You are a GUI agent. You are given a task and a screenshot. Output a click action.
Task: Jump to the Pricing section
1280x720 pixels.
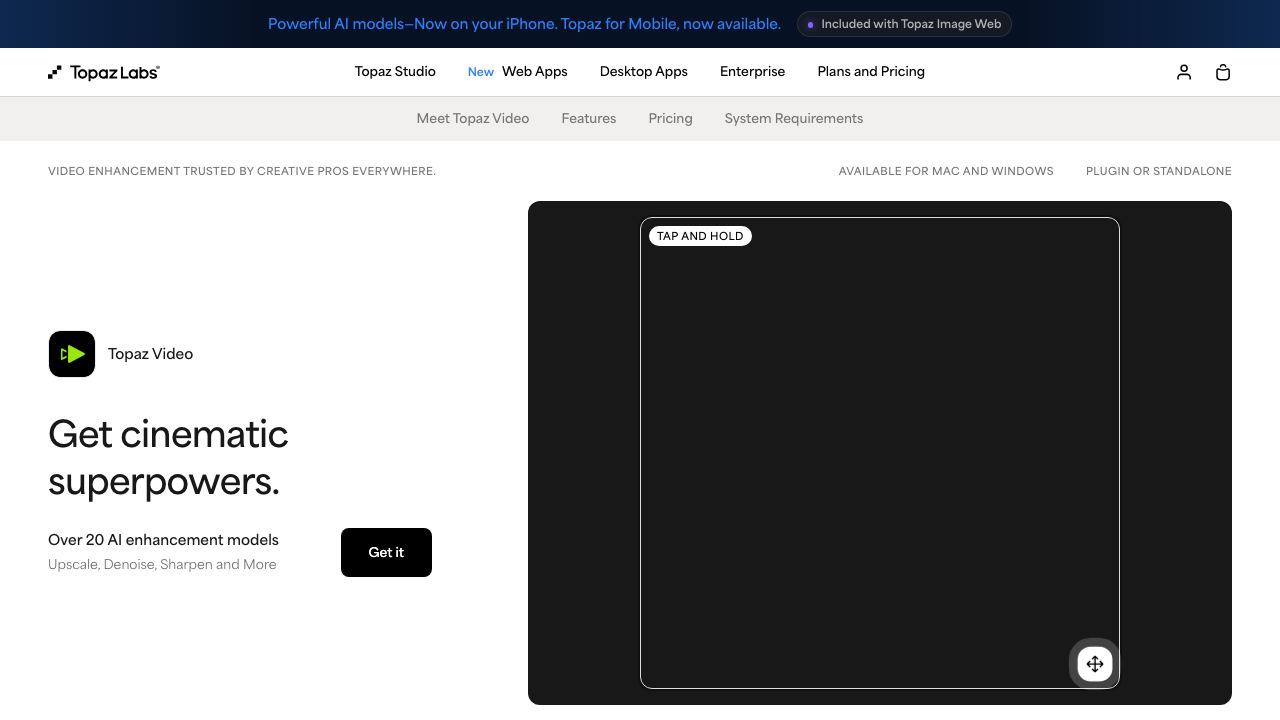670,118
